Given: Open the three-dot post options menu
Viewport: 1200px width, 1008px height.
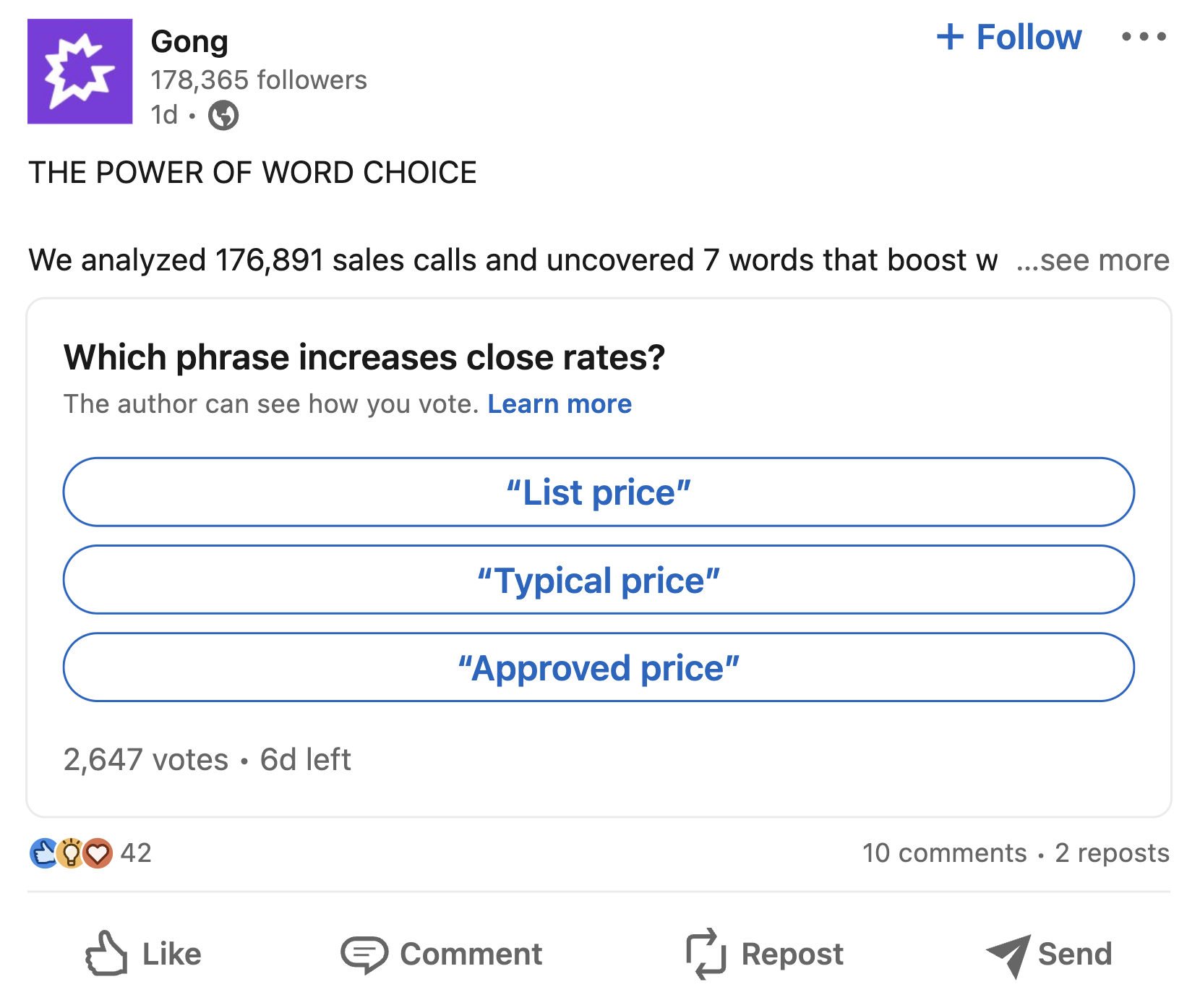Looking at the screenshot, I should coord(1144,36).
